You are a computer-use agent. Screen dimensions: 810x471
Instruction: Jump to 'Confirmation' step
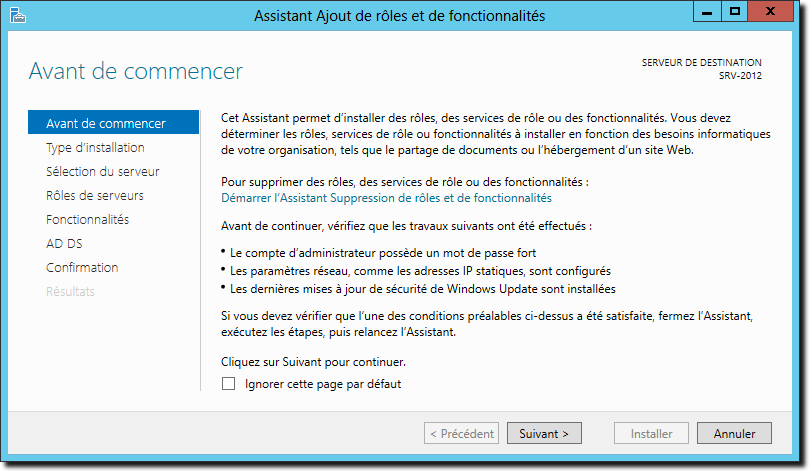pyautogui.click(x=82, y=268)
